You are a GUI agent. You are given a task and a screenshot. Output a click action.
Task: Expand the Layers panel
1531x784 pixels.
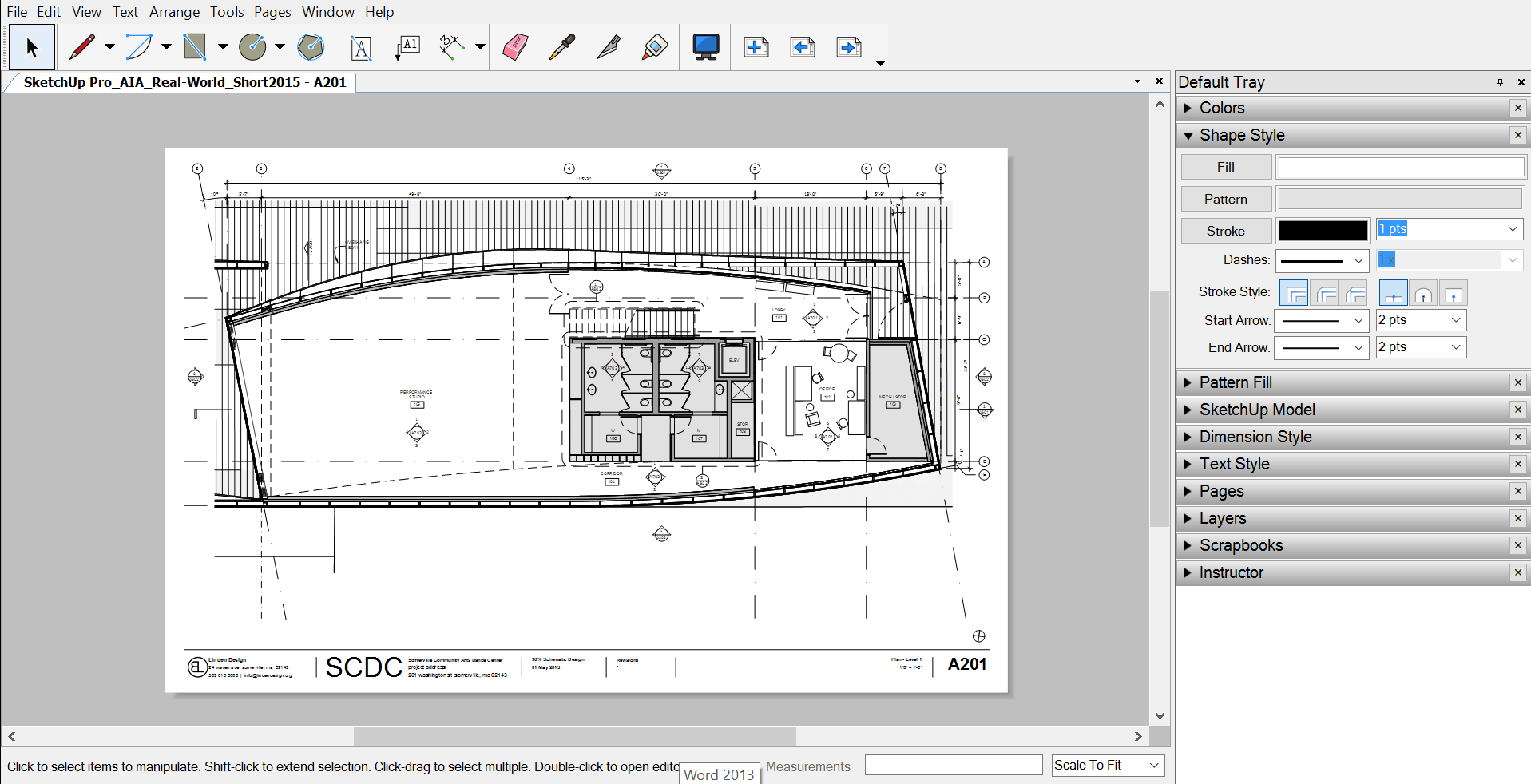(x=1222, y=518)
